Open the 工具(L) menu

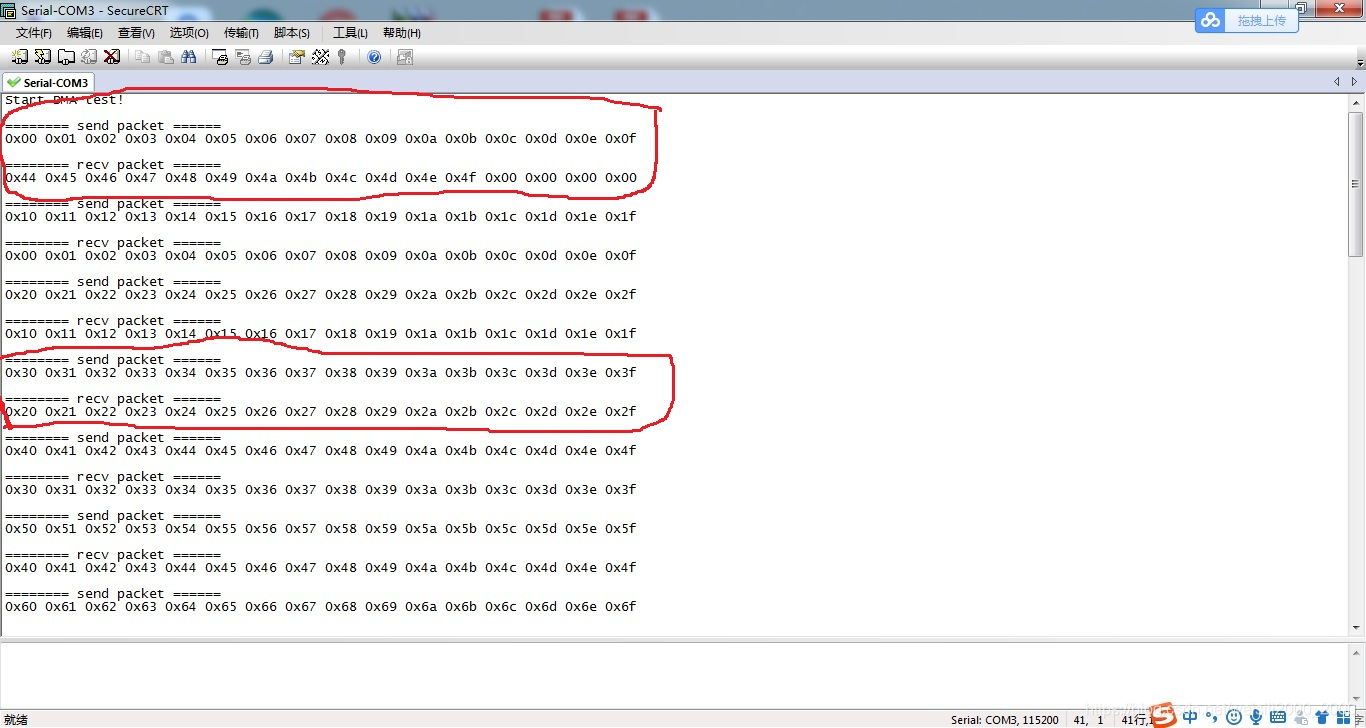click(350, 33)
